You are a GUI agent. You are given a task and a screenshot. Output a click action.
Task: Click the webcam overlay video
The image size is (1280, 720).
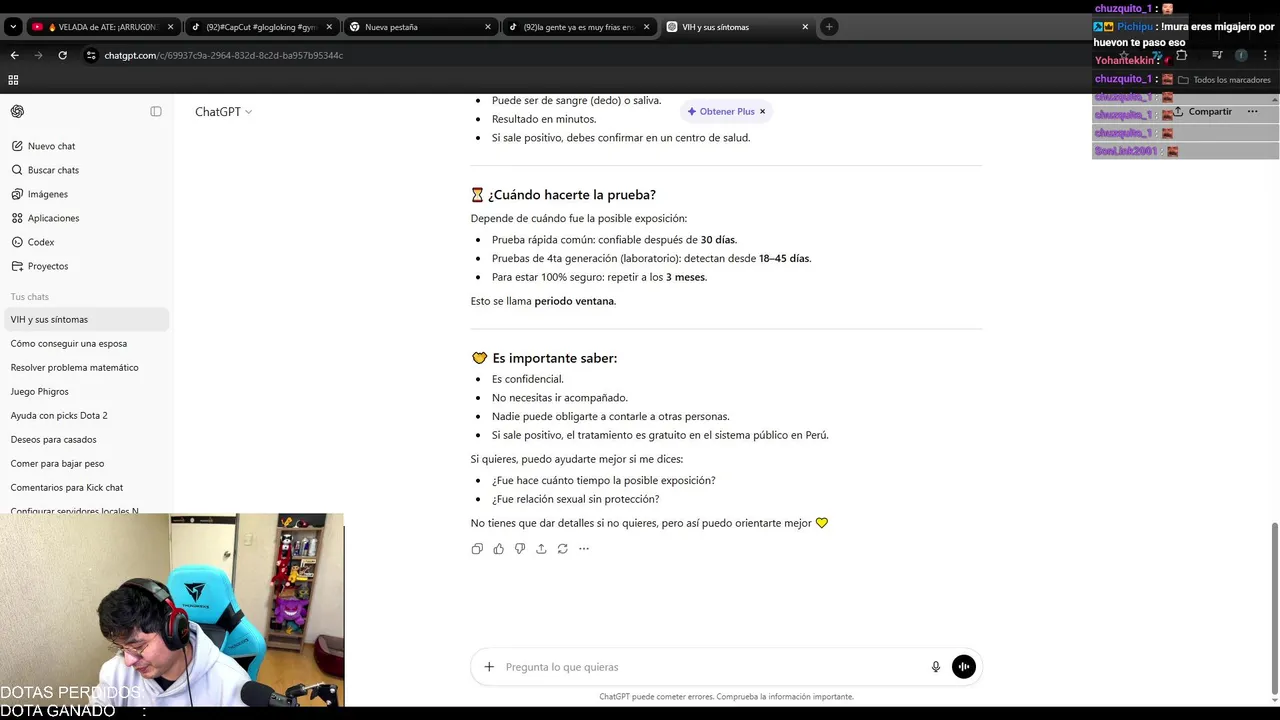pyautogui.click(x=171, y=610)
